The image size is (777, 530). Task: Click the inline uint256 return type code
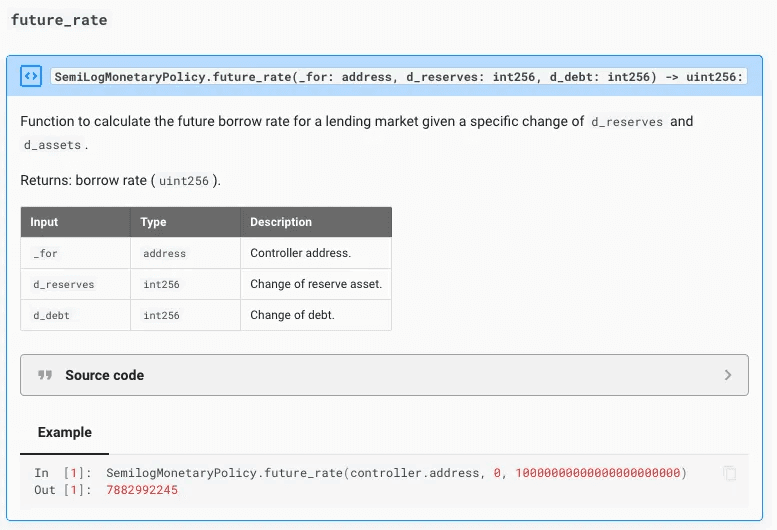[185, 181]
